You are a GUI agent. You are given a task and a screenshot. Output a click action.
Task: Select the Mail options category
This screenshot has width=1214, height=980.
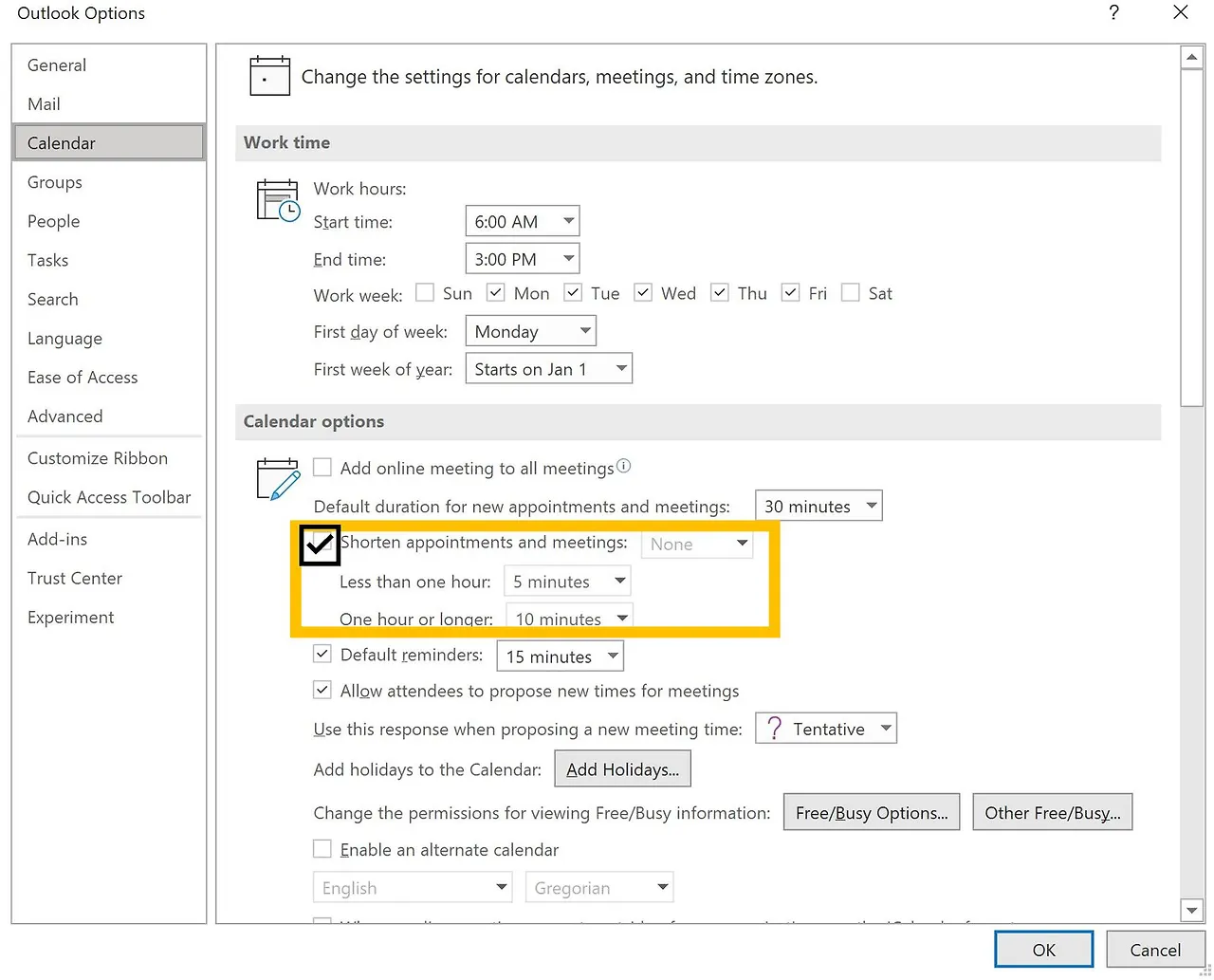[109, 103]
